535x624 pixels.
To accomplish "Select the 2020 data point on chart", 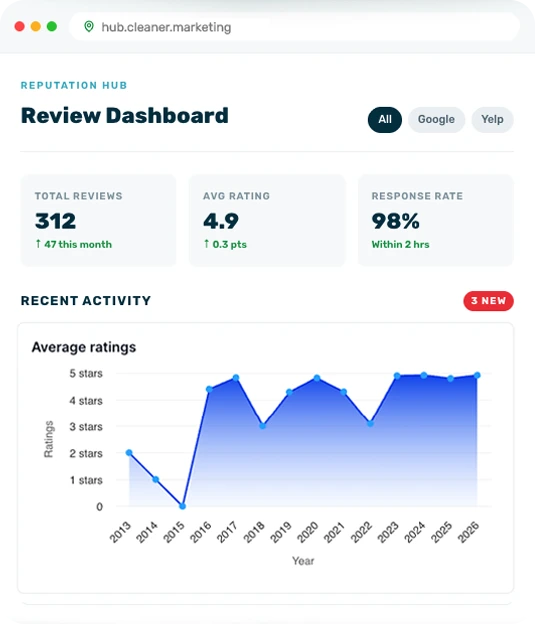I will click(x=316, y=378).
